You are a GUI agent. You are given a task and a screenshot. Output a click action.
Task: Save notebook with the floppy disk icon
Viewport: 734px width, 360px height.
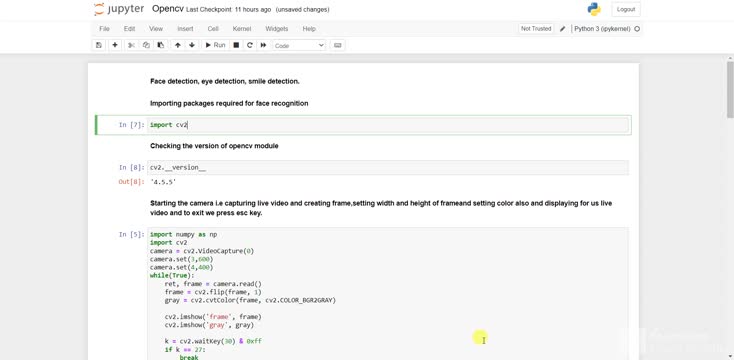pos(98,45)
